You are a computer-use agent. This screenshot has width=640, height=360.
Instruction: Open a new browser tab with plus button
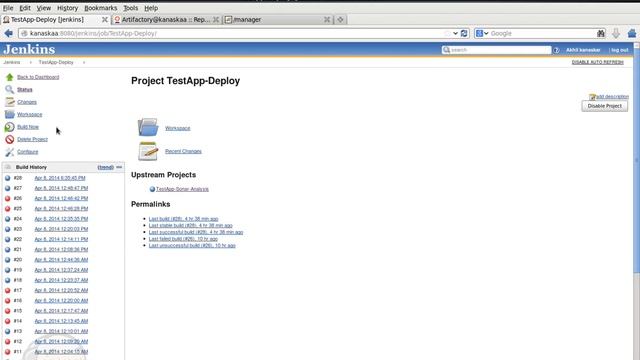pyautogui.click(x=340, y=20)
